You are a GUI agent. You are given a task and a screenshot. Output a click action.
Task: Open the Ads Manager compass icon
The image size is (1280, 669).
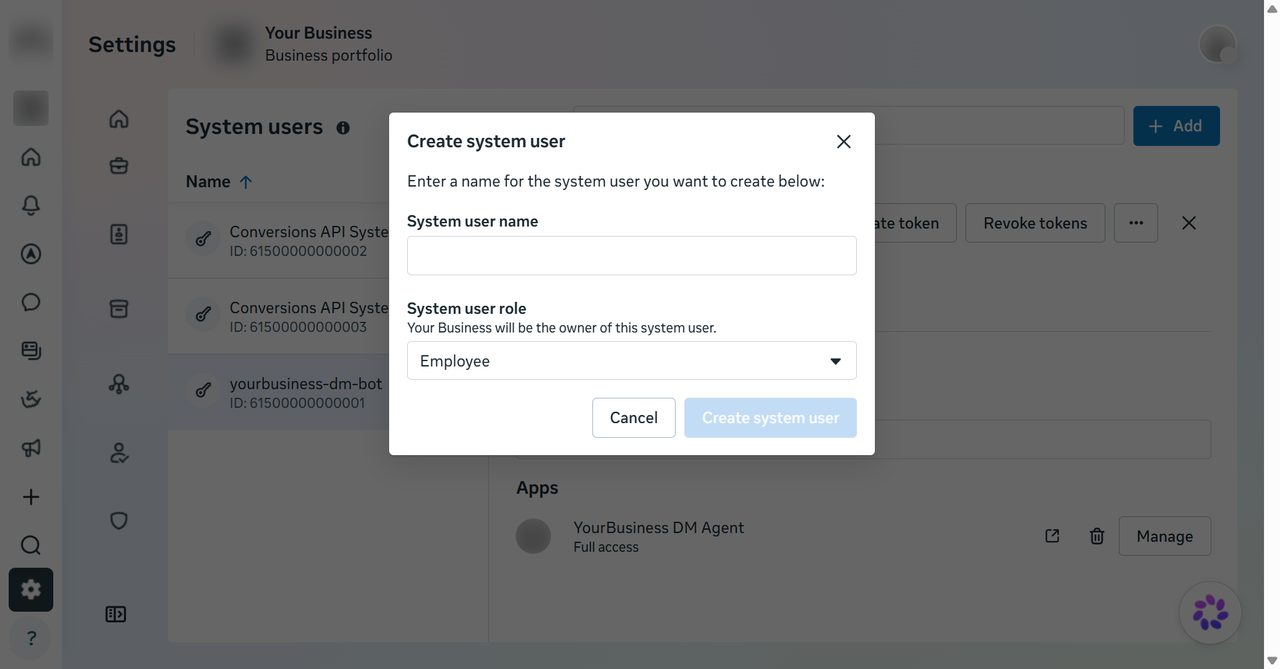point(31,254)
